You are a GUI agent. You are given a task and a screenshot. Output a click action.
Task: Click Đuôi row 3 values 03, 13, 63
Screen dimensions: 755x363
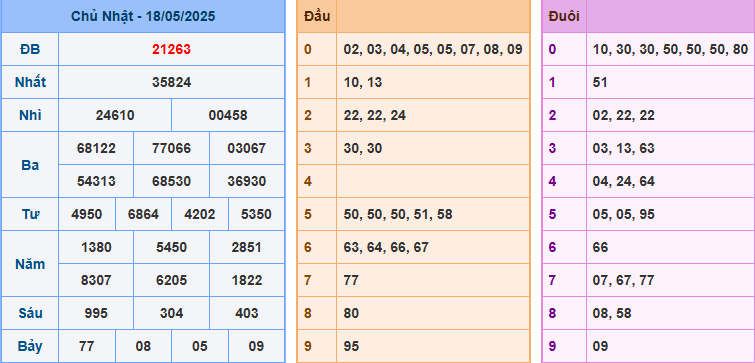tap(624, 148)
